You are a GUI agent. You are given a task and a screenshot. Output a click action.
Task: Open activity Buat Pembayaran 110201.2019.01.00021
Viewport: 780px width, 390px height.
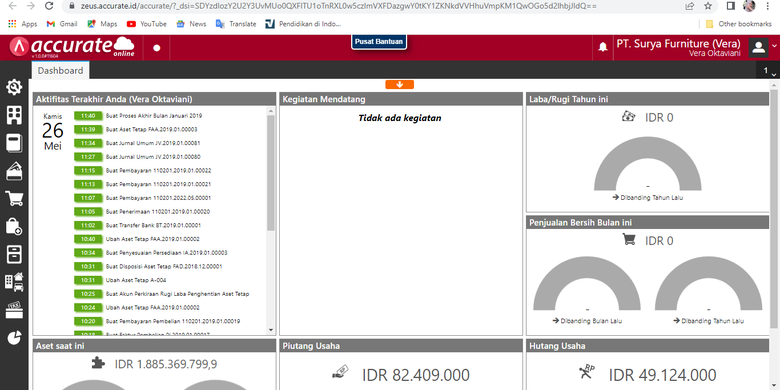(x=158, y=184)
